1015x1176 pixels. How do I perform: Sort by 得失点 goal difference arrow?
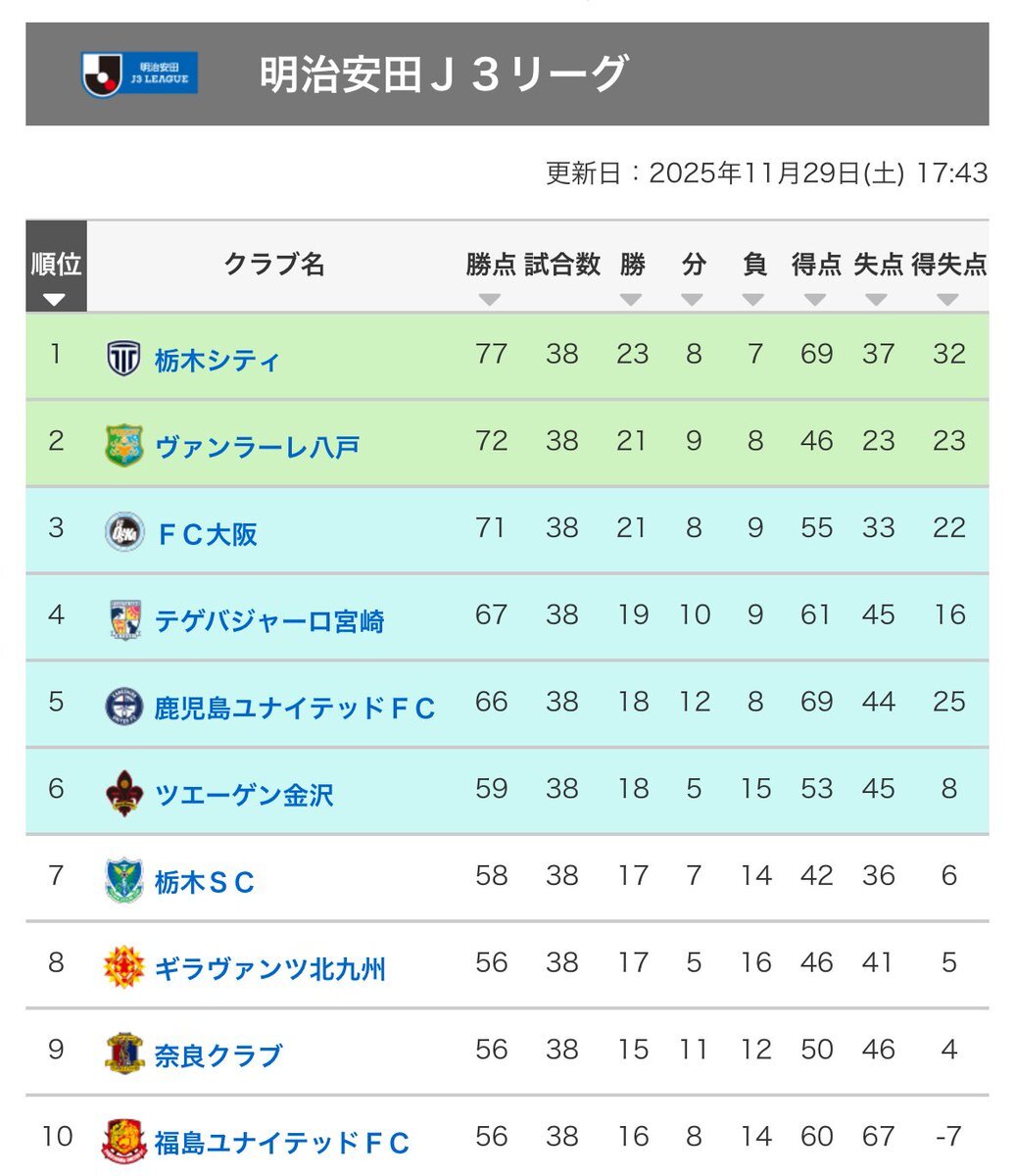(x=947, y=299)
